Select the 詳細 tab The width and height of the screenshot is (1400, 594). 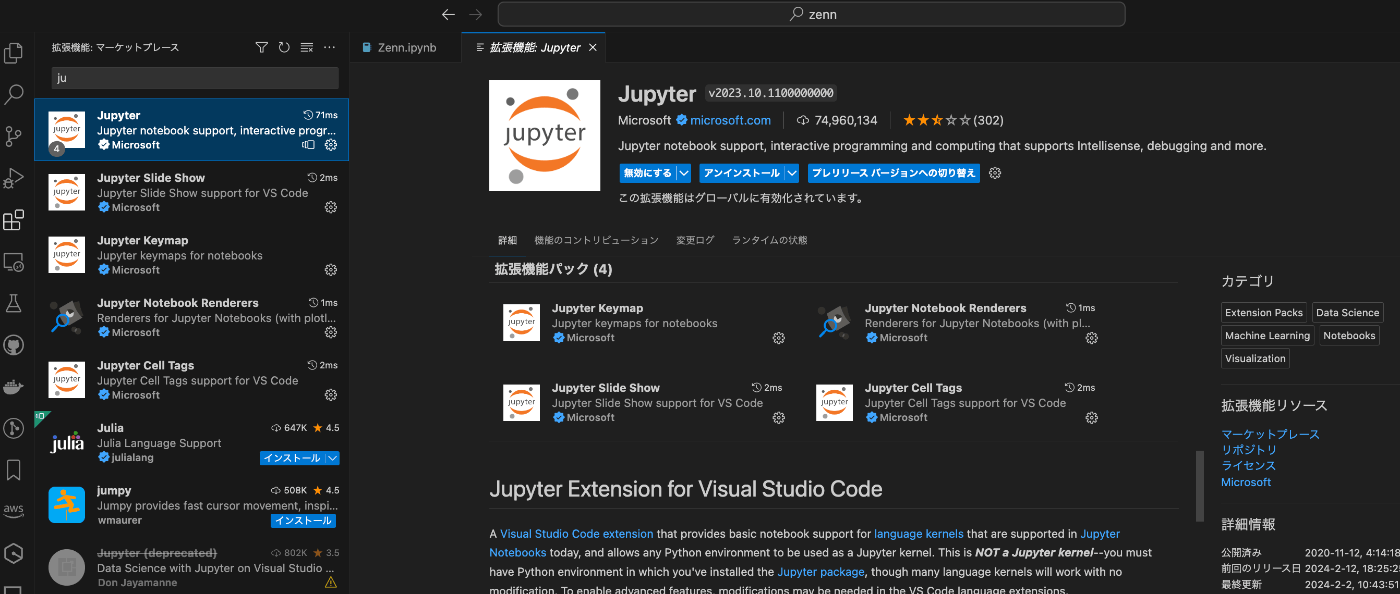pos(508,240)
